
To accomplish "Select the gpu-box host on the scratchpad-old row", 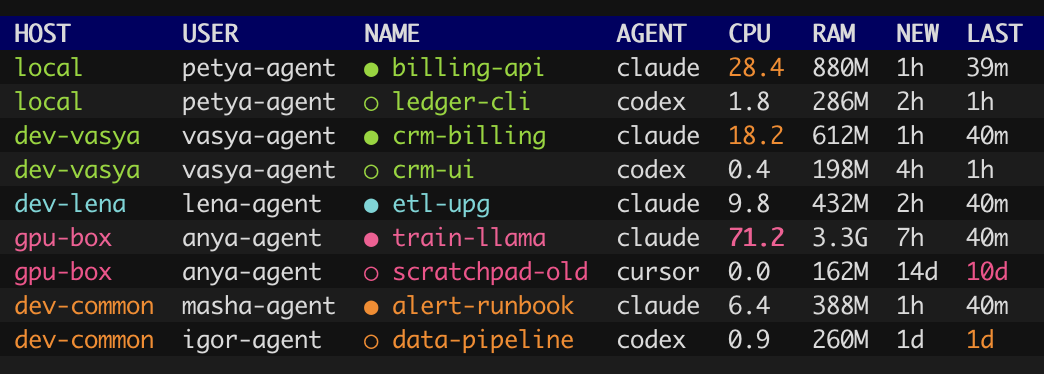I will point(63,272).
